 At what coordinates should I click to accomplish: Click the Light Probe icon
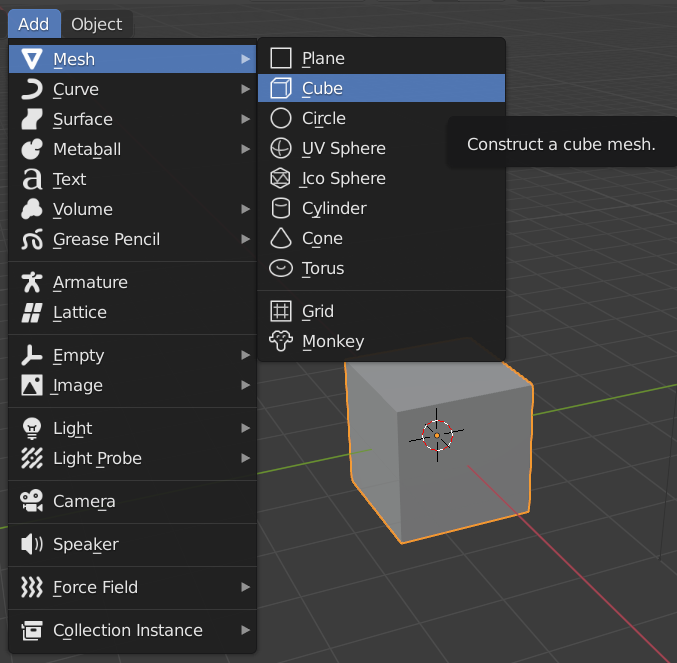click(32, 458)
